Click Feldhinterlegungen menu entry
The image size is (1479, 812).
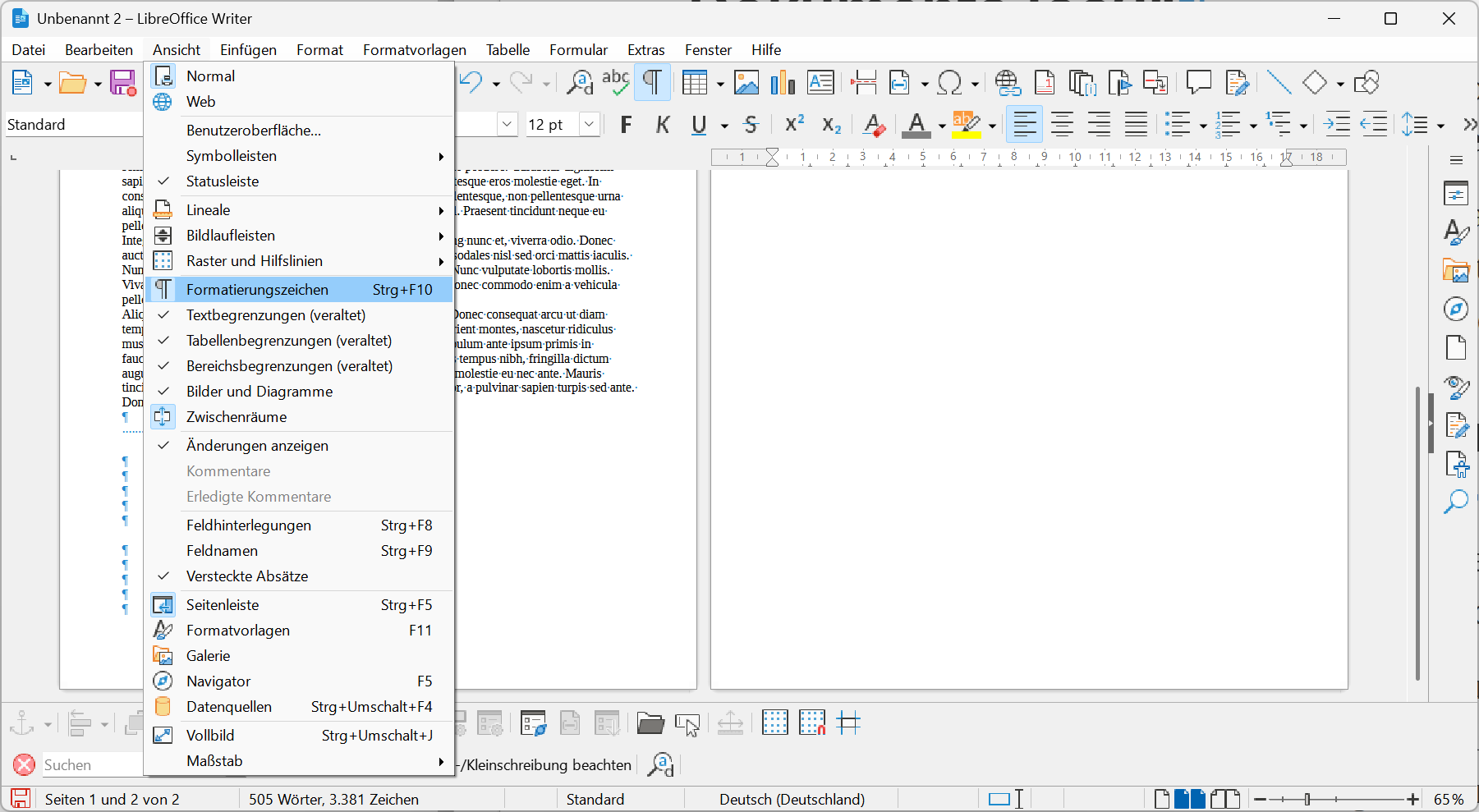[299, 525]
